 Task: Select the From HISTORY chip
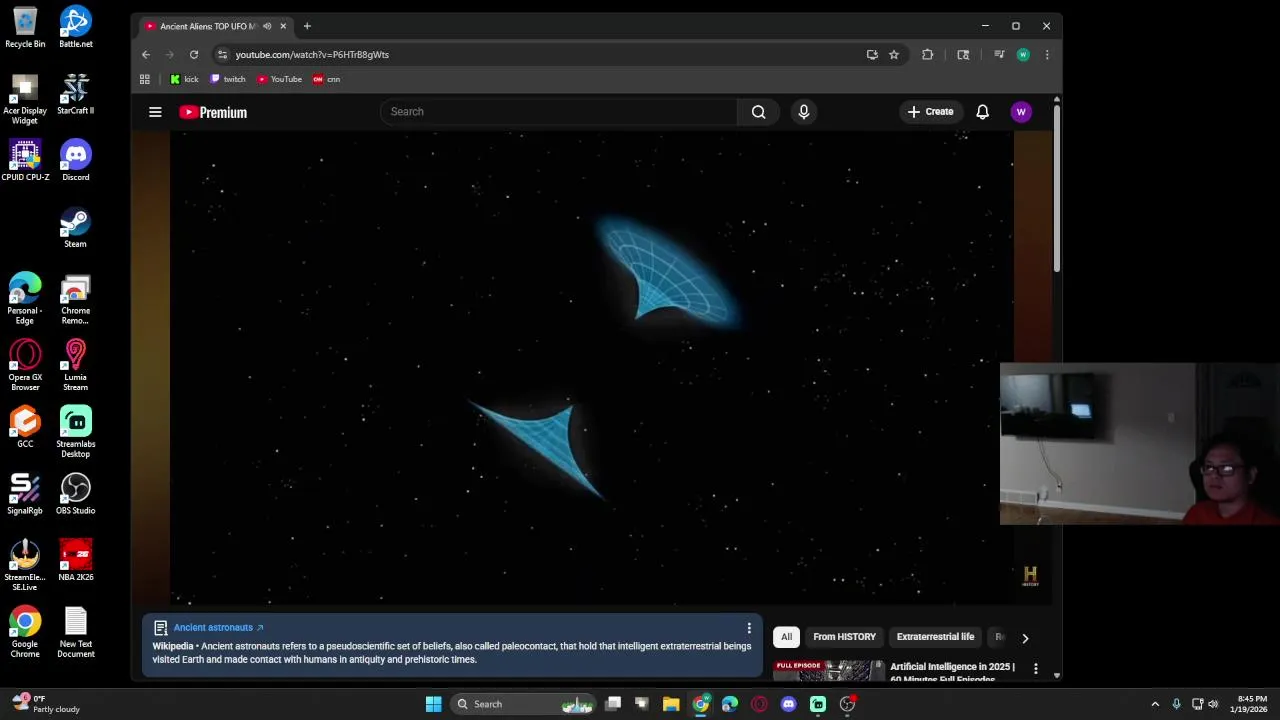pyautogui.click(x=844, y=637)
